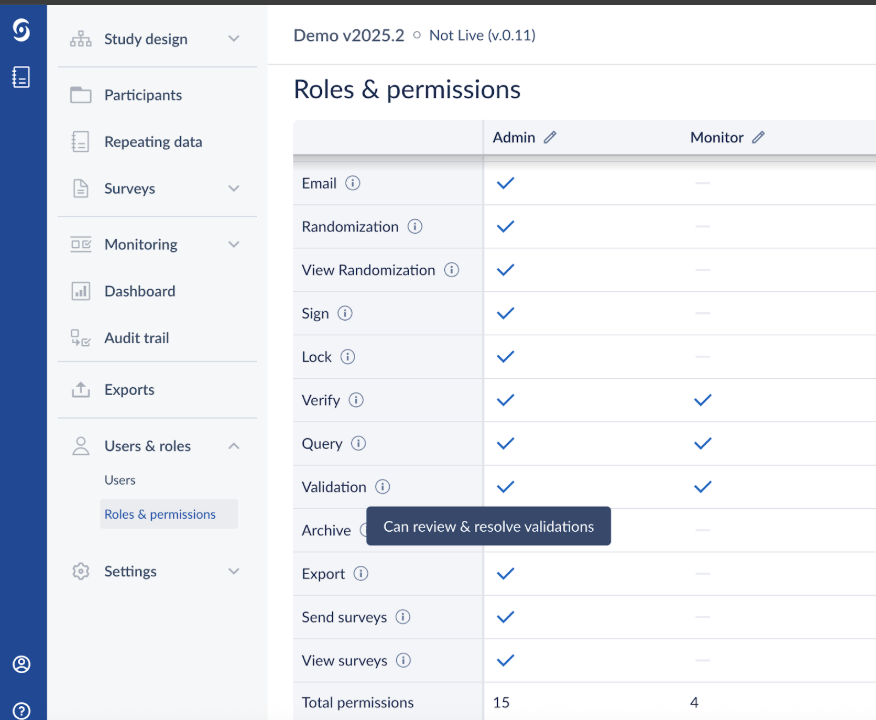Click the Castor logo icon in sidebar

[21, 30]
